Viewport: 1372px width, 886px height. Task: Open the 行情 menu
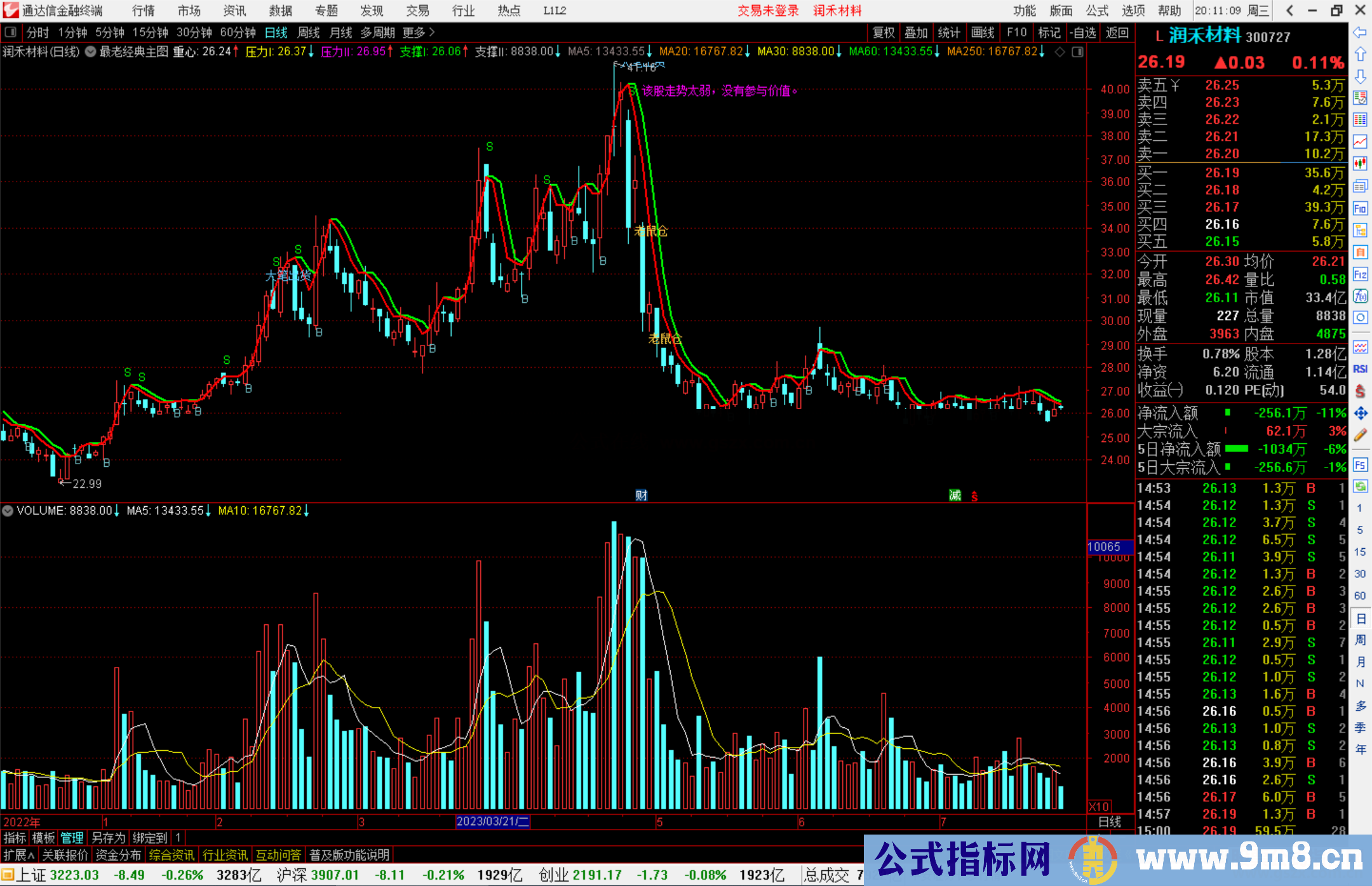coord(143,11)
